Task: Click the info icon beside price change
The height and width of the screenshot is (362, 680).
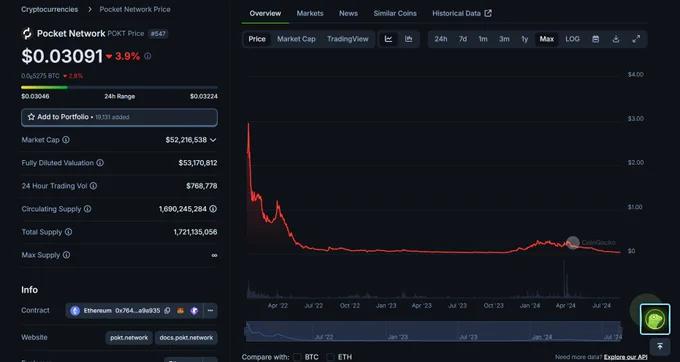Action: tap(148, 56)
